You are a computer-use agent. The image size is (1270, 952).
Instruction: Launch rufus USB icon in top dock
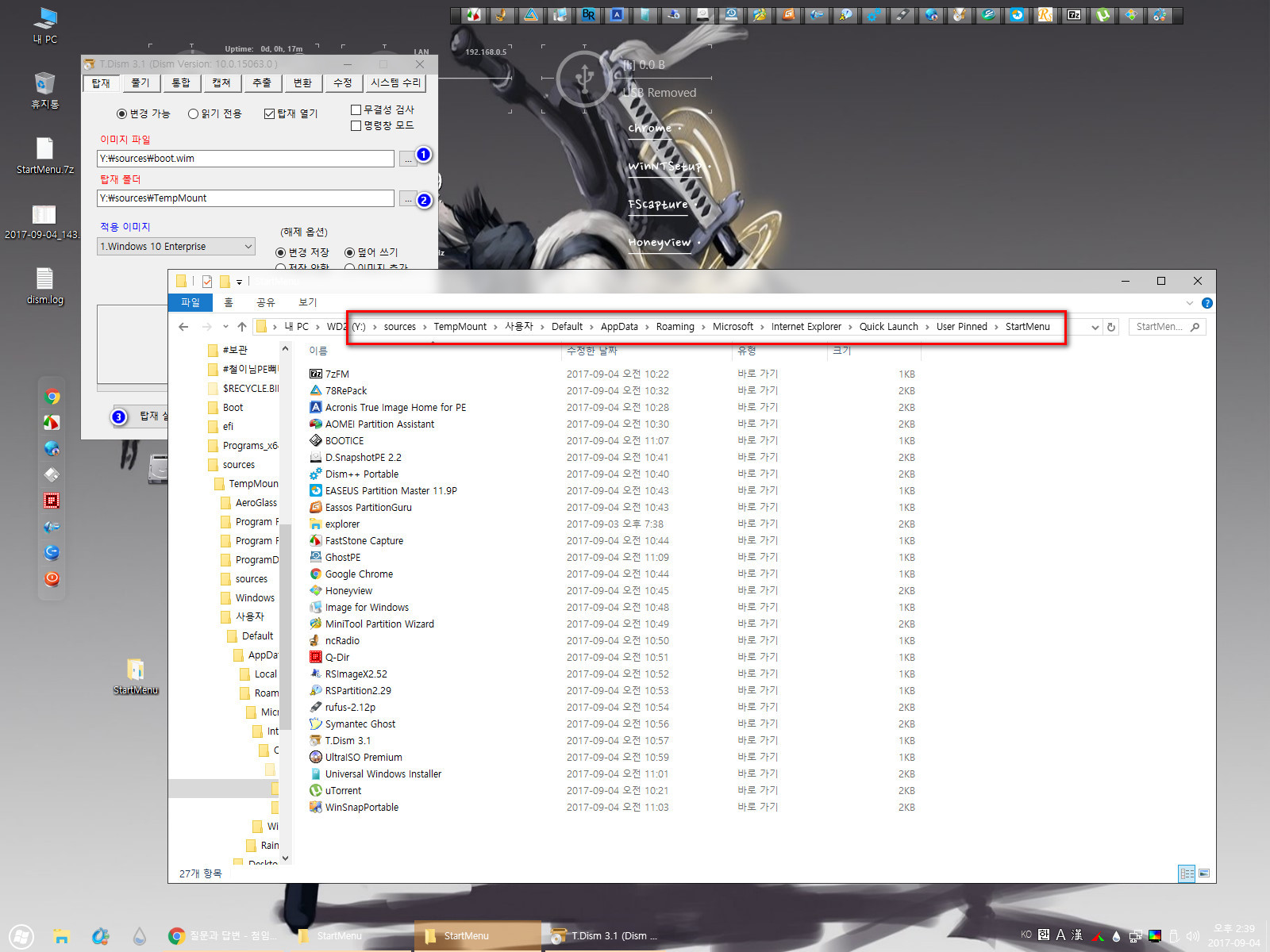902,15
